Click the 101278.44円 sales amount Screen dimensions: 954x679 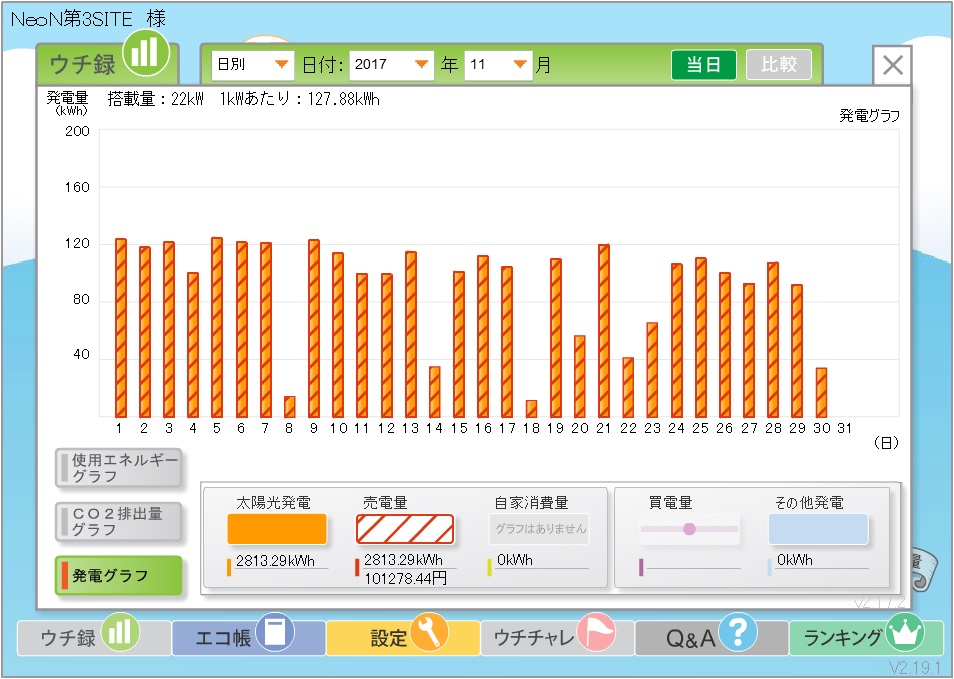tap(405, 578)
